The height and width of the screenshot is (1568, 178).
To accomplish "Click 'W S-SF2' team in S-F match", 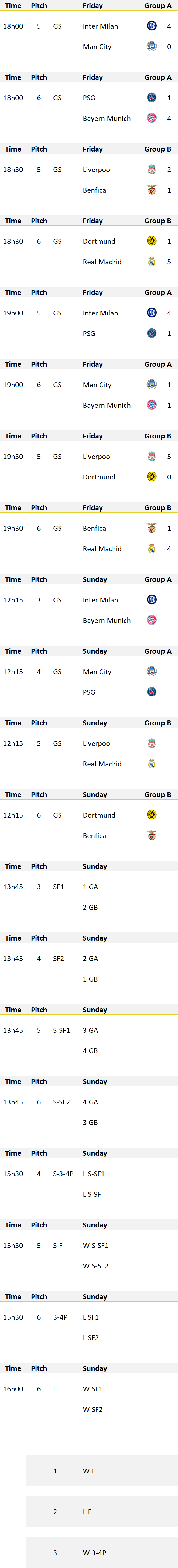I will pyautogui.click(x=96, y=1265).
